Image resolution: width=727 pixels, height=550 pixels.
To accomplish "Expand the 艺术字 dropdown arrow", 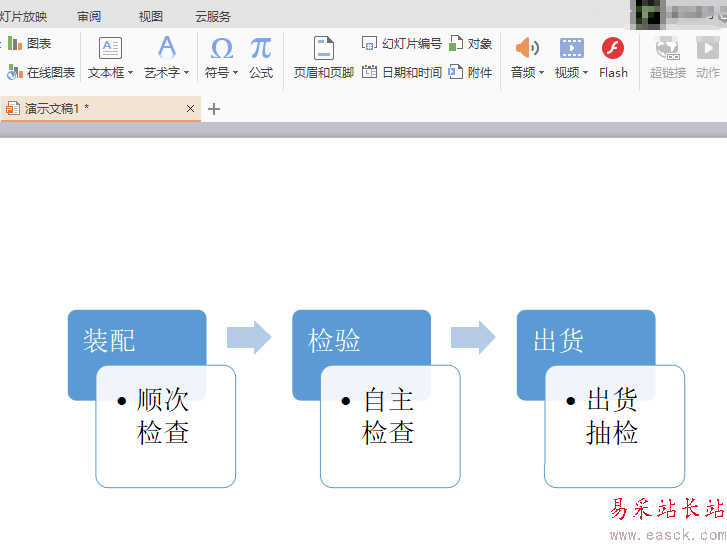I will click(x=186, y=73).
